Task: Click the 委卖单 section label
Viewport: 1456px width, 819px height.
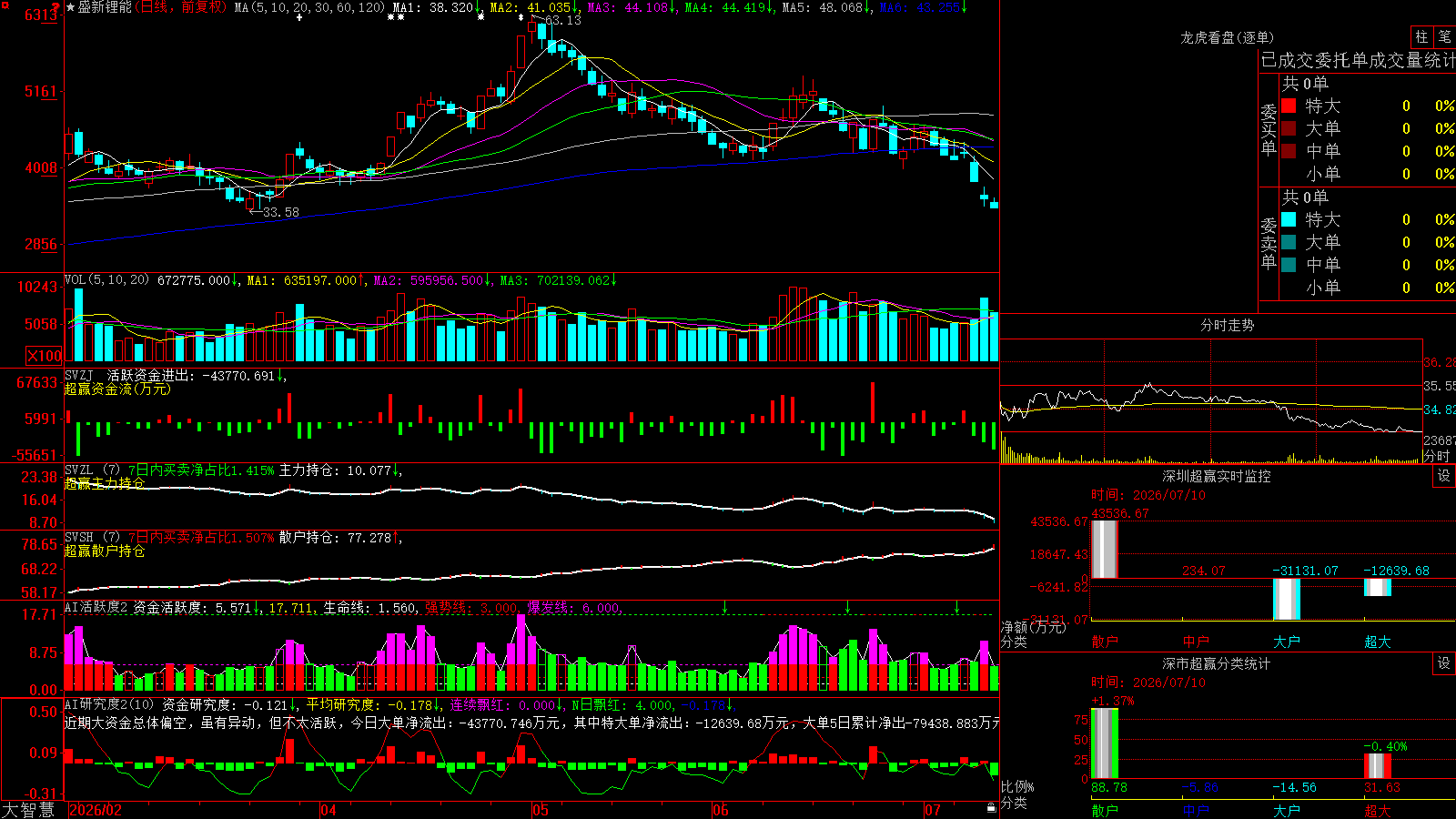Action: [x=1269, y=243]
